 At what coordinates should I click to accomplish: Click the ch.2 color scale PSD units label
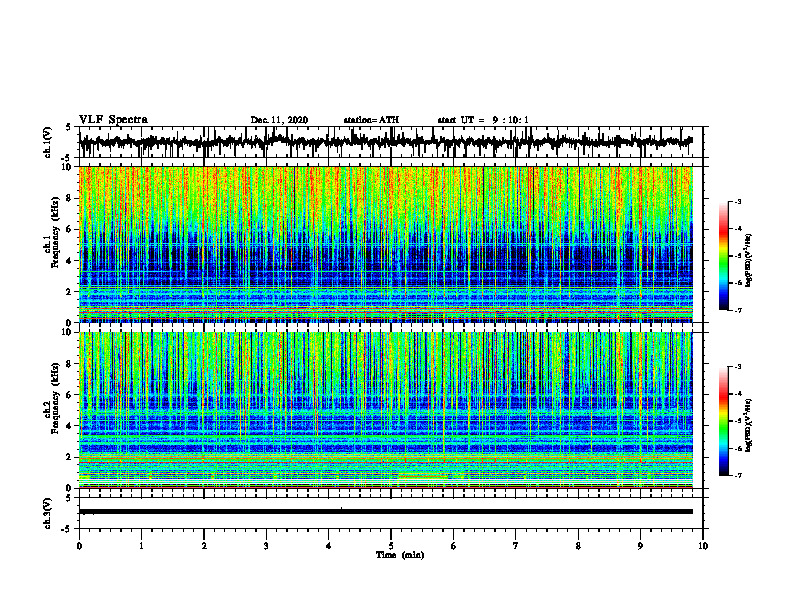pos(748,425)
